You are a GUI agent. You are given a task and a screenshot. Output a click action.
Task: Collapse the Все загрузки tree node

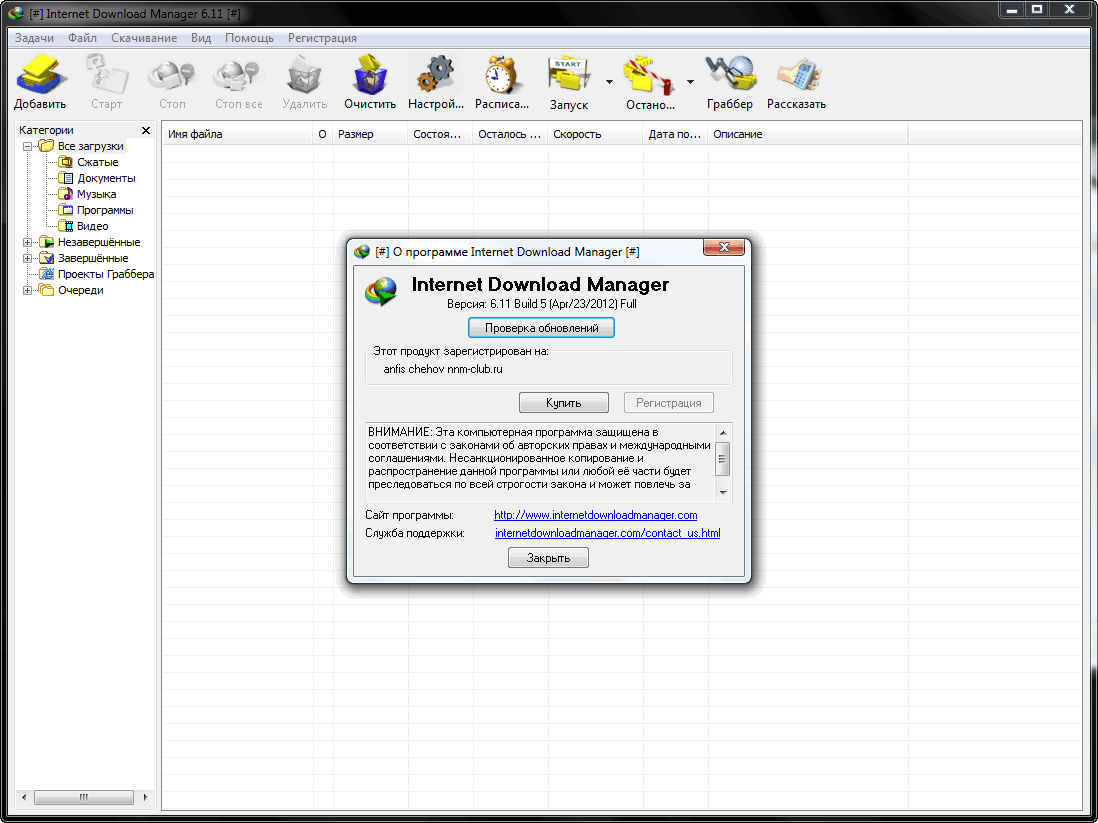pos(27,146)
